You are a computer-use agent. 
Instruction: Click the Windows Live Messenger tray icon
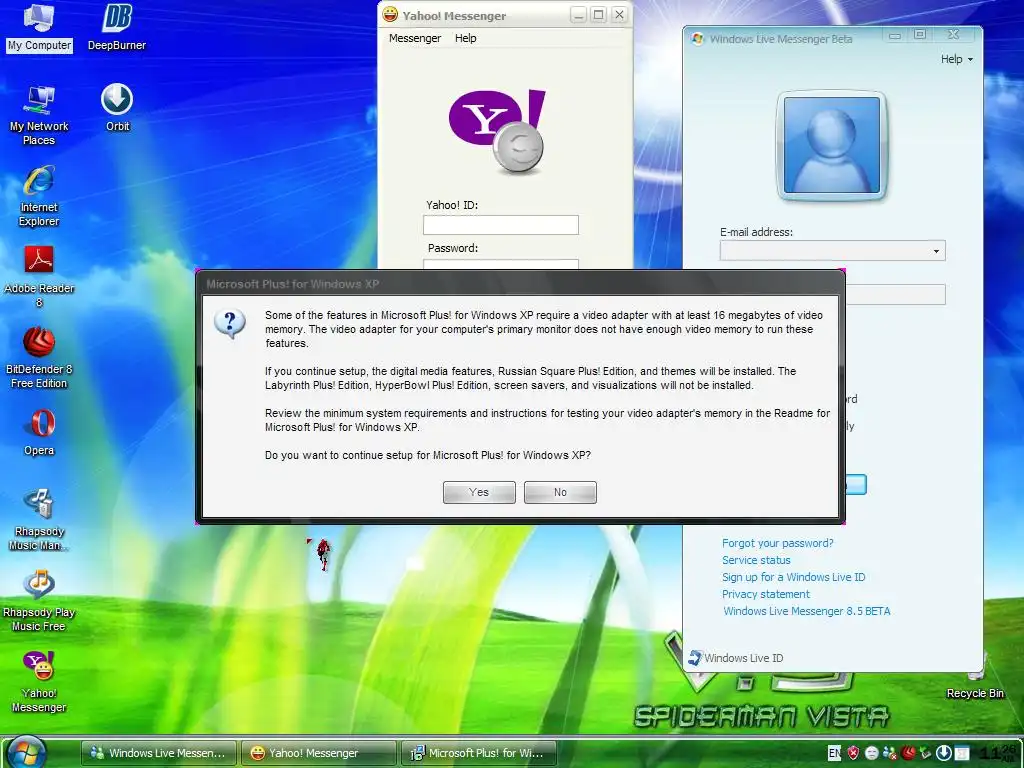click(x=889, y=753)
